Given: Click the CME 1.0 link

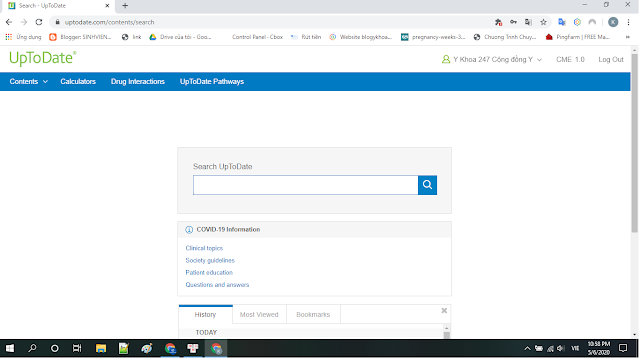Looking at the screenshot, I should click(570, 60).
